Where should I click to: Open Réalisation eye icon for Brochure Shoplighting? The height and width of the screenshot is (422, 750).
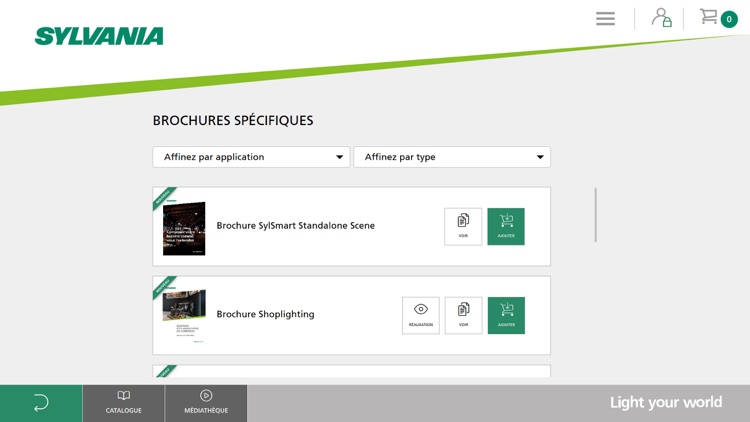(x=420, y=315)
